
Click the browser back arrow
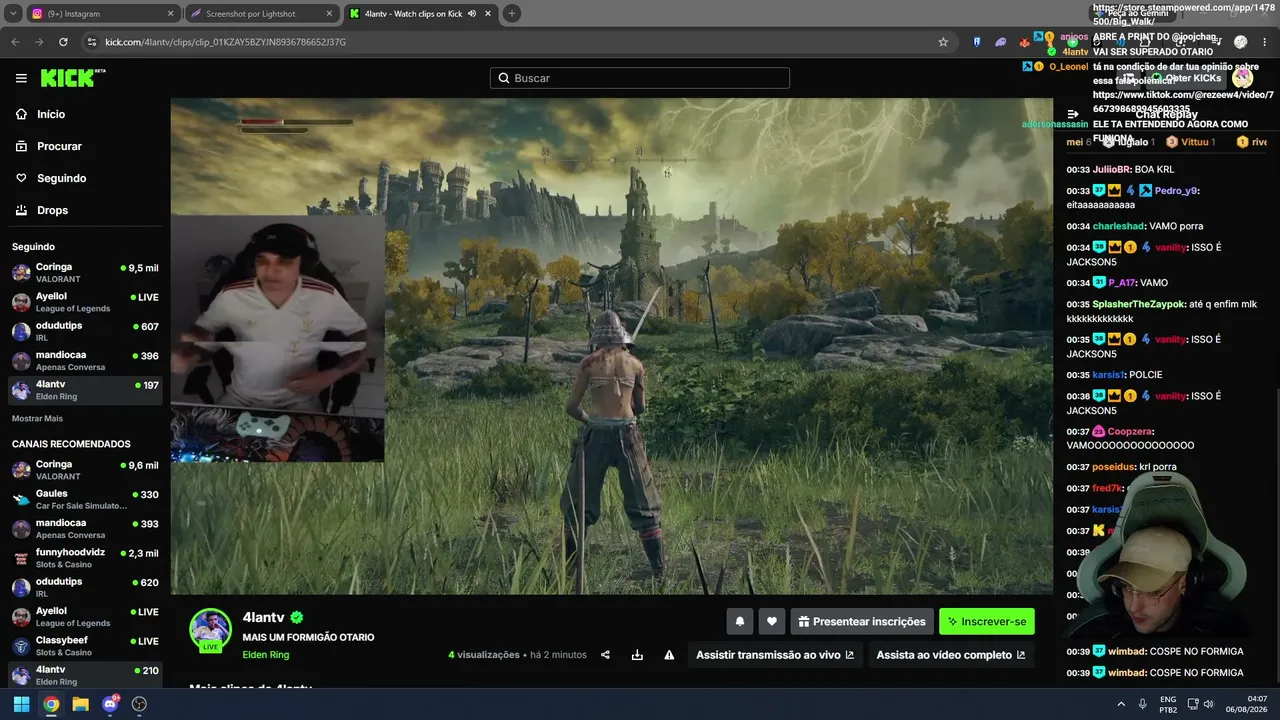(x=15, y=42)
